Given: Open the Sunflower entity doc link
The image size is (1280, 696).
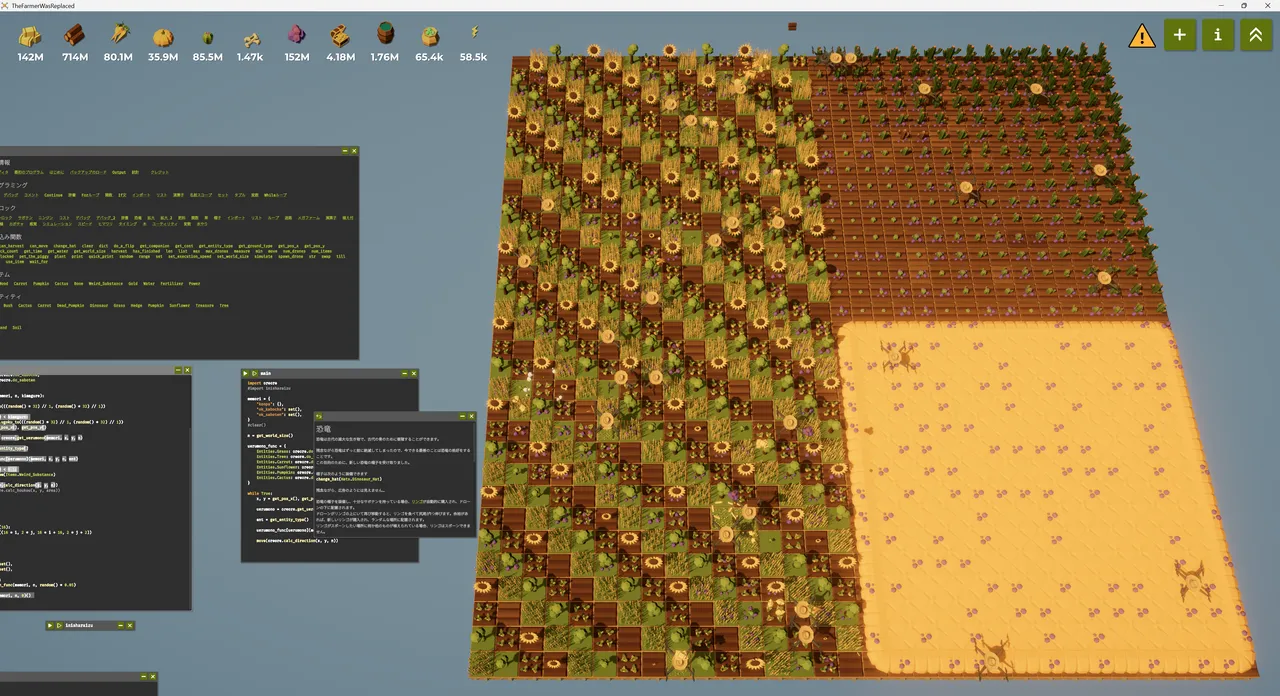Looking at the screenshot, I should pos(179,306).
